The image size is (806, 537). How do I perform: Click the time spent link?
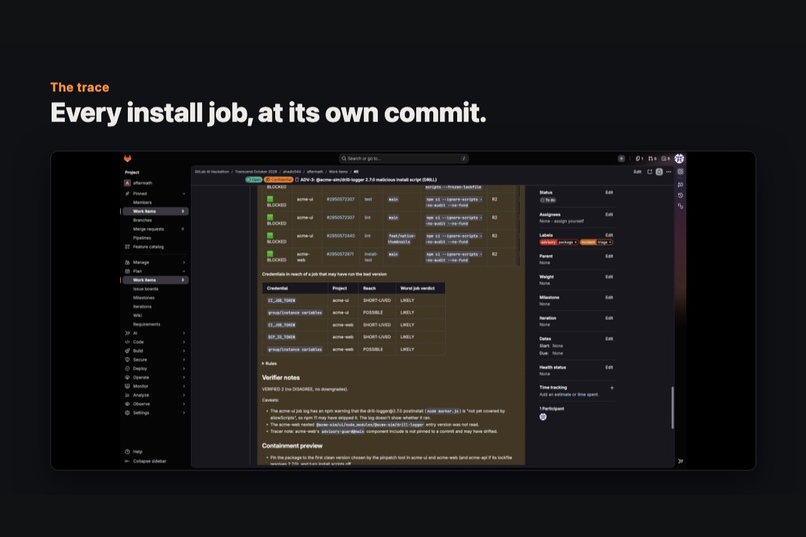(588, 395)
